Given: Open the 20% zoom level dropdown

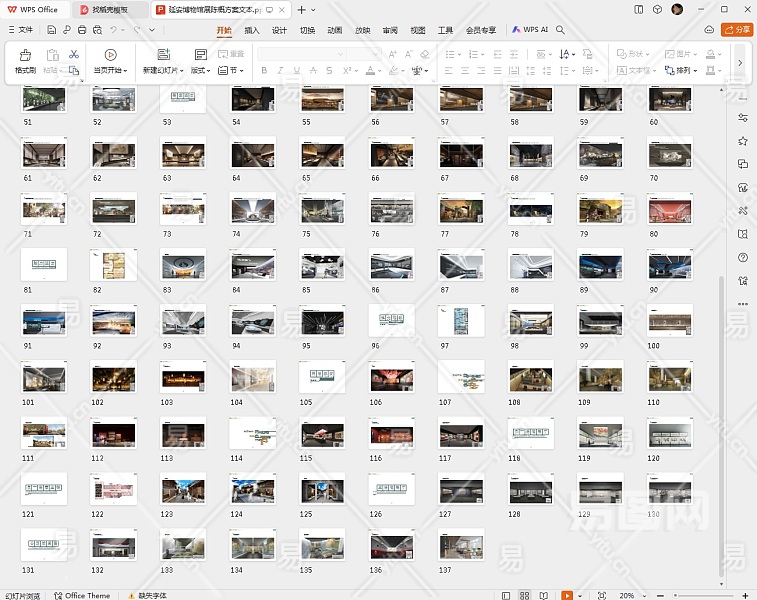Looking at the screenshot, I should point(632,595).
